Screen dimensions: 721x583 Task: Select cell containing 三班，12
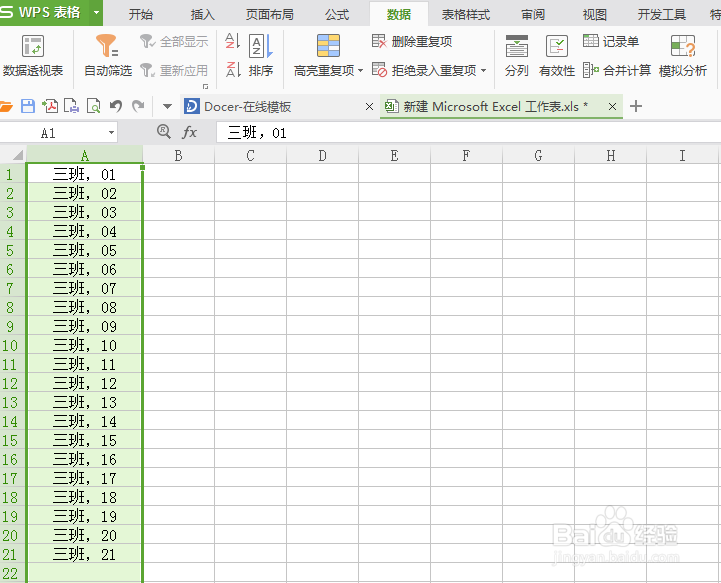click(85, 383)
